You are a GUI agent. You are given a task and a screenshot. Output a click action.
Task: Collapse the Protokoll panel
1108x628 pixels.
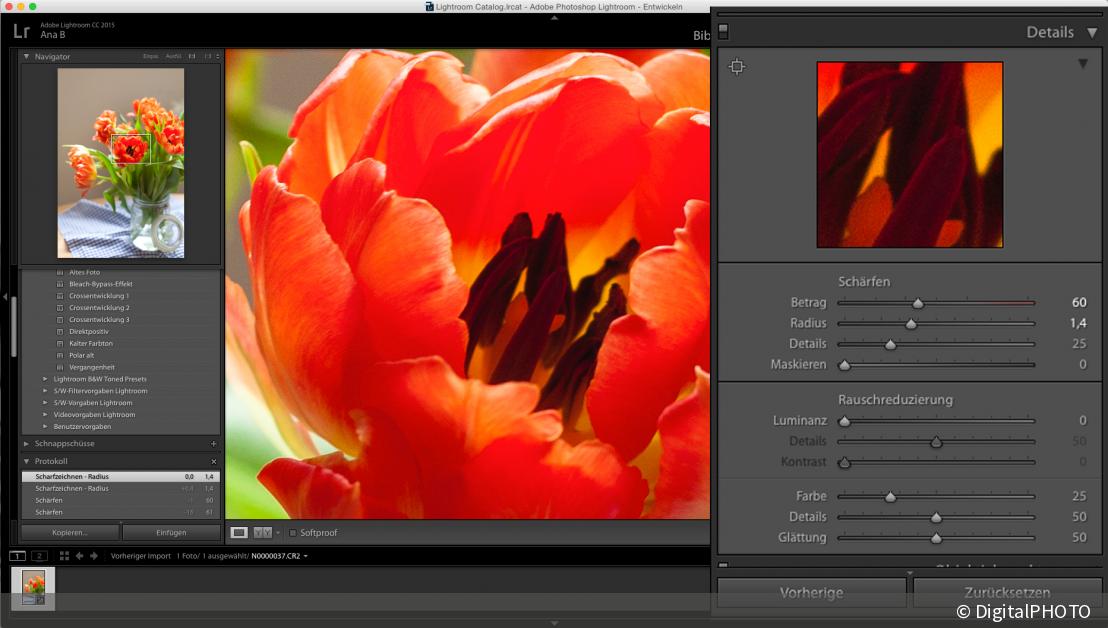[26, 461]
